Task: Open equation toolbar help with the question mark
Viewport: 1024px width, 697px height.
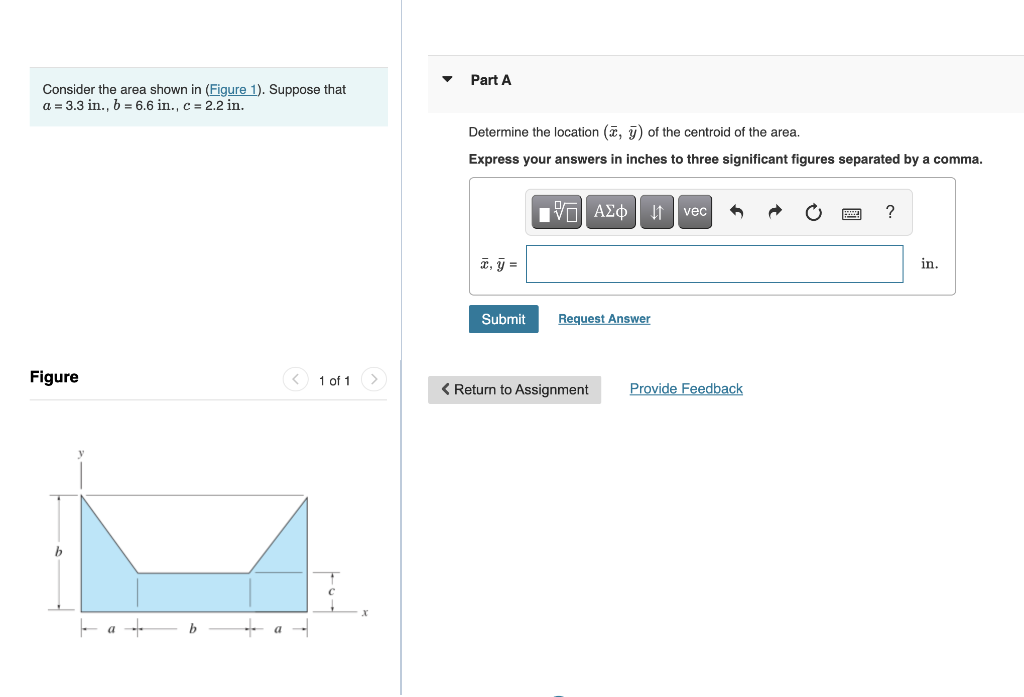Action: [889, 211]
